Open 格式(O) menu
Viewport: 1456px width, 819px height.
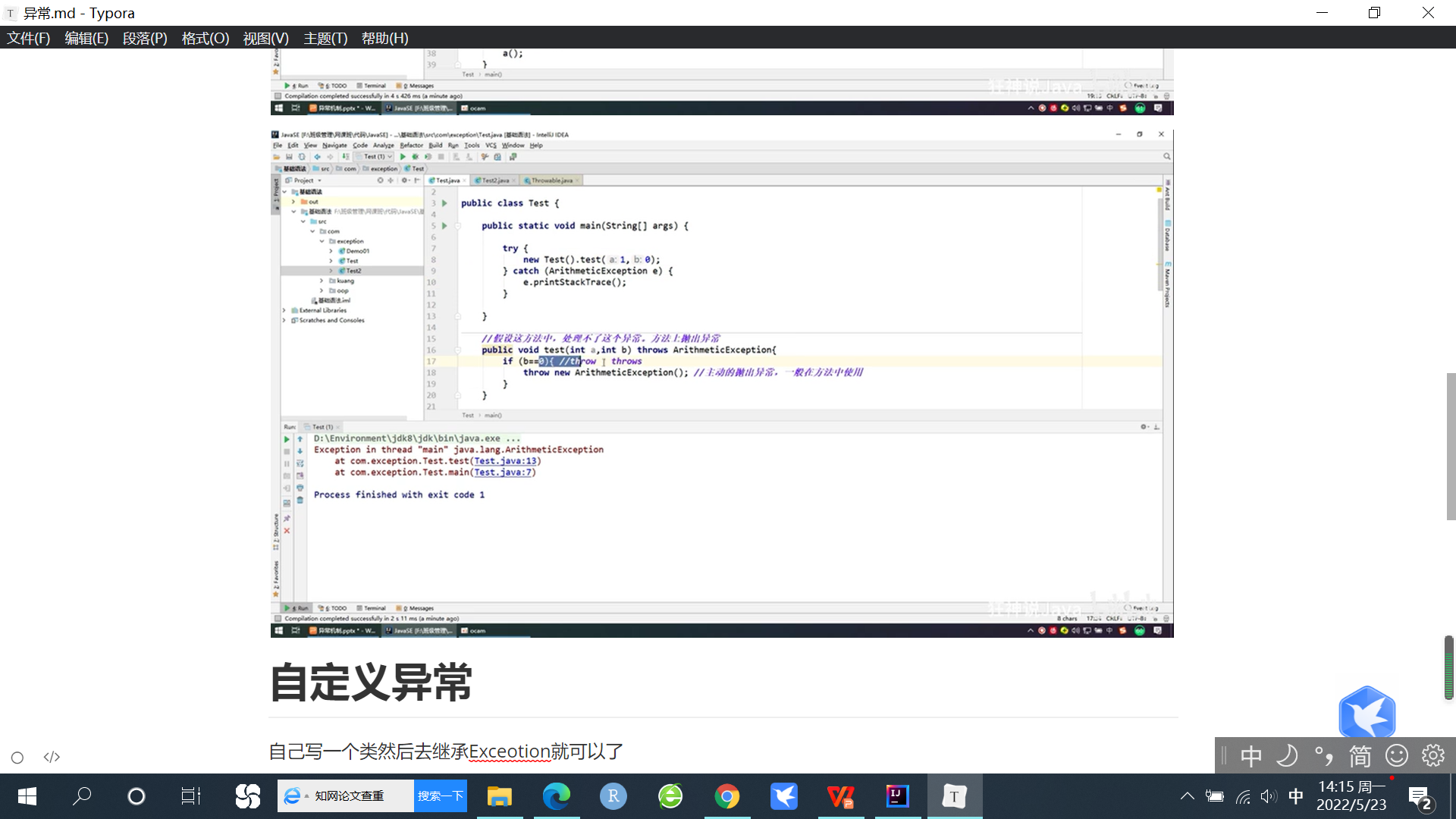tap(205, 38)
